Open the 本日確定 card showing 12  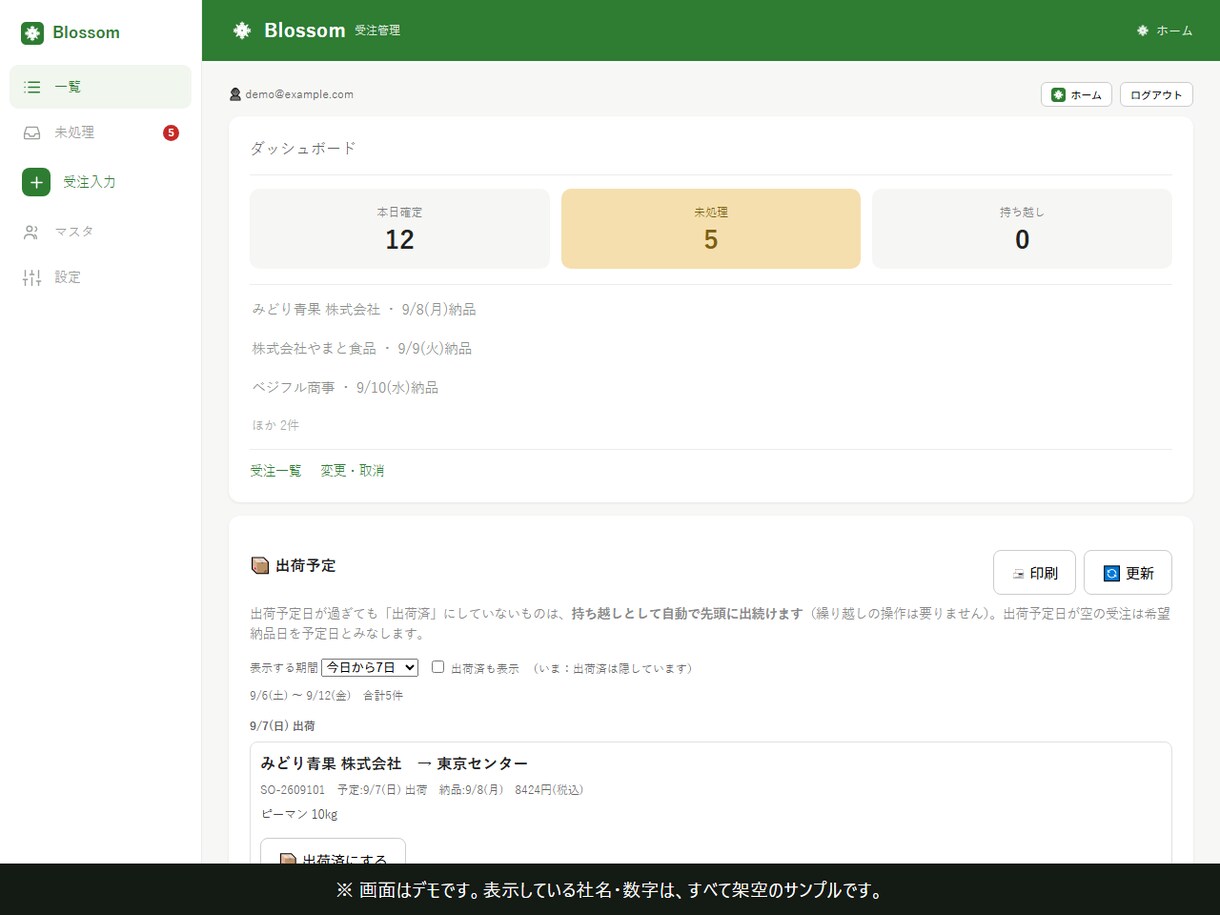coord(400,229)
